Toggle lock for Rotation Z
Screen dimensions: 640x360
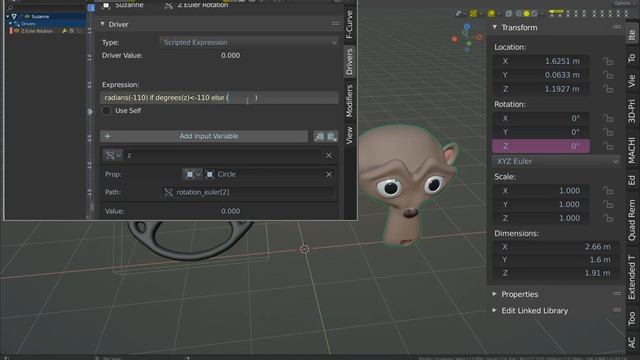click(608, 146)
